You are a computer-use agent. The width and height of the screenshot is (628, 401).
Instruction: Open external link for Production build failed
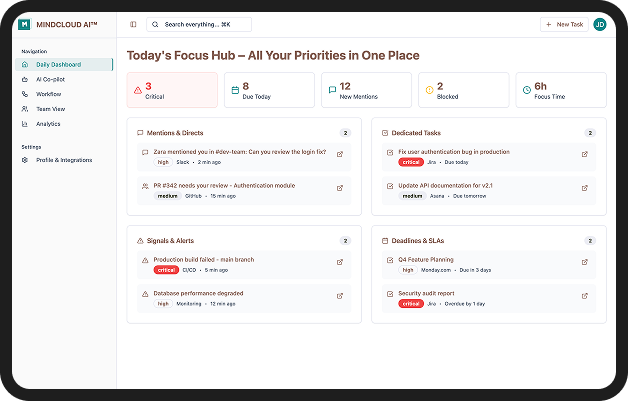click(x=340, y=262)
